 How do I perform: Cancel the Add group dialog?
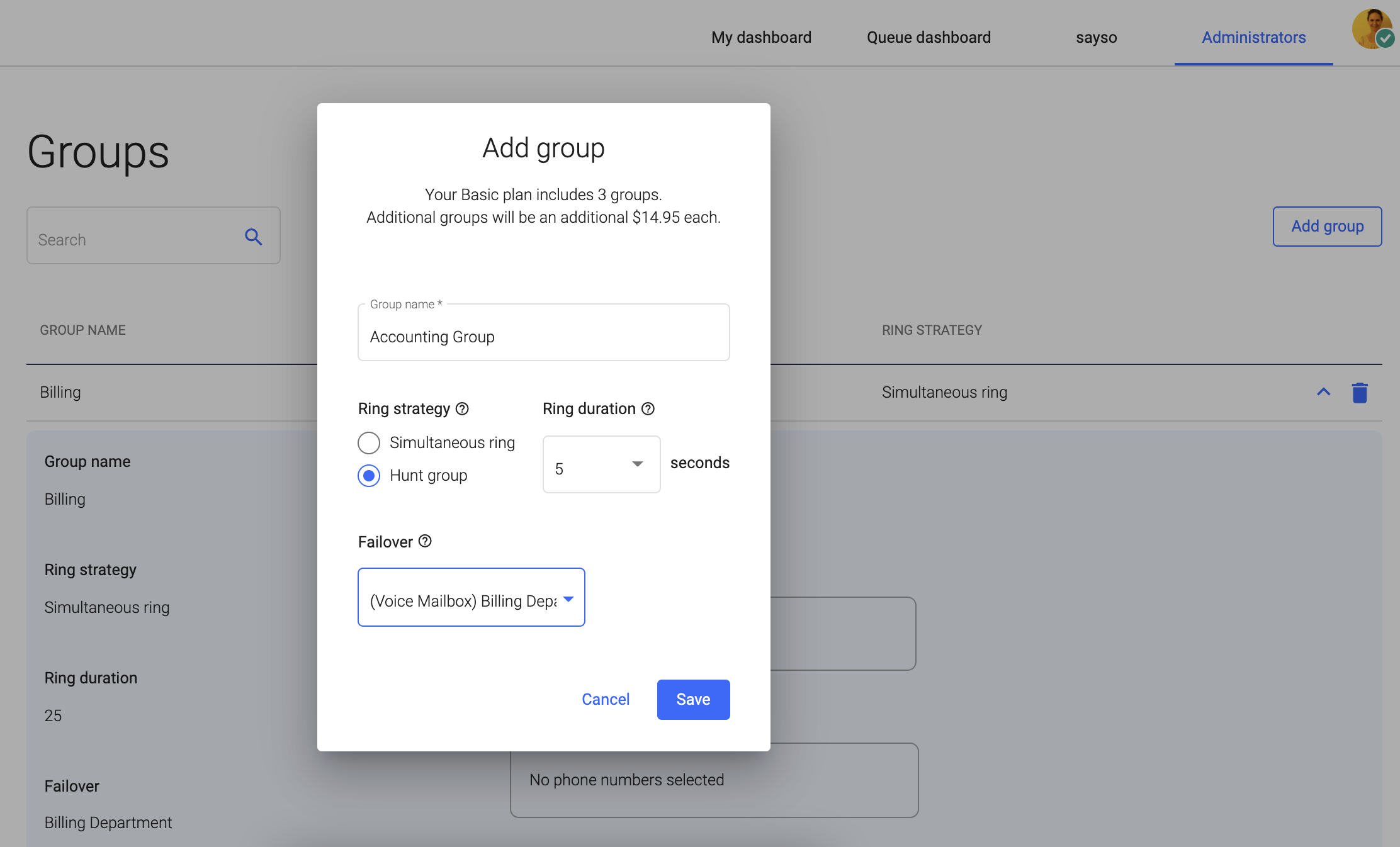pos(605,699)
